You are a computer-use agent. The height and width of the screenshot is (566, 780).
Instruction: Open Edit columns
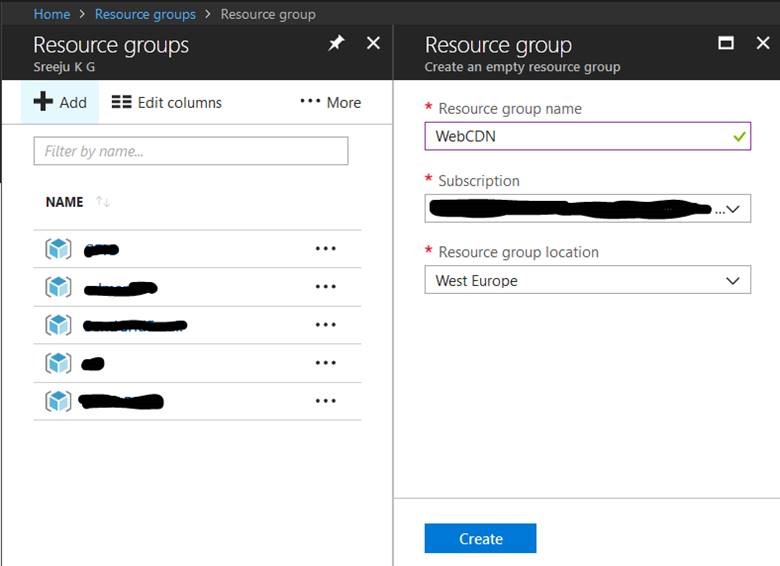[x=167, y=102]
